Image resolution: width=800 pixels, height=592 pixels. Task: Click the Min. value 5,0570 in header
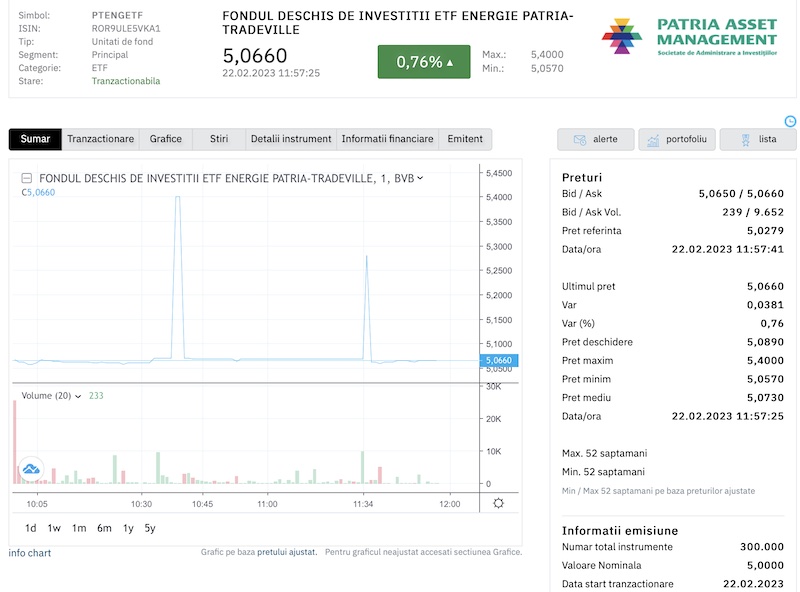[547, 68]
